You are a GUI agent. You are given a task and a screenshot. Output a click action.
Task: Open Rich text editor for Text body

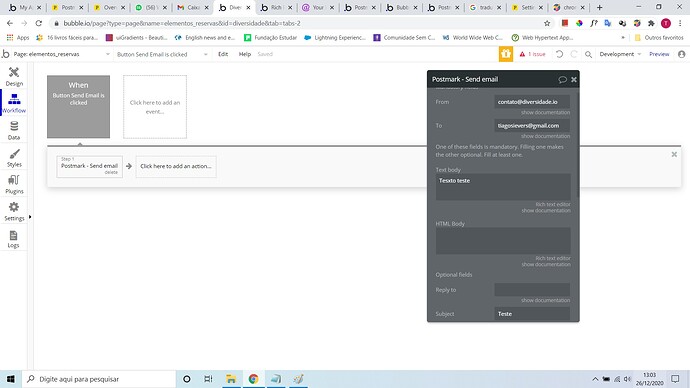coord(553,205)
